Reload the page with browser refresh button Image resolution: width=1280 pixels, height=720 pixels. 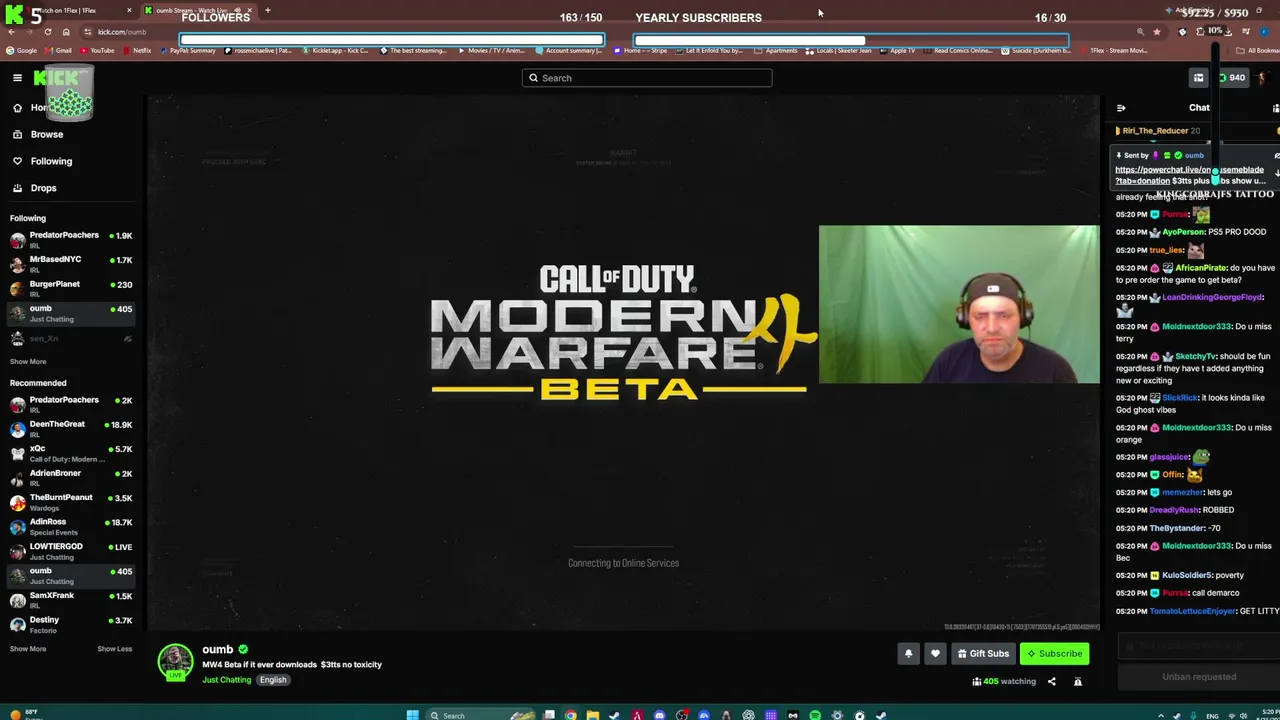(47, 32)
